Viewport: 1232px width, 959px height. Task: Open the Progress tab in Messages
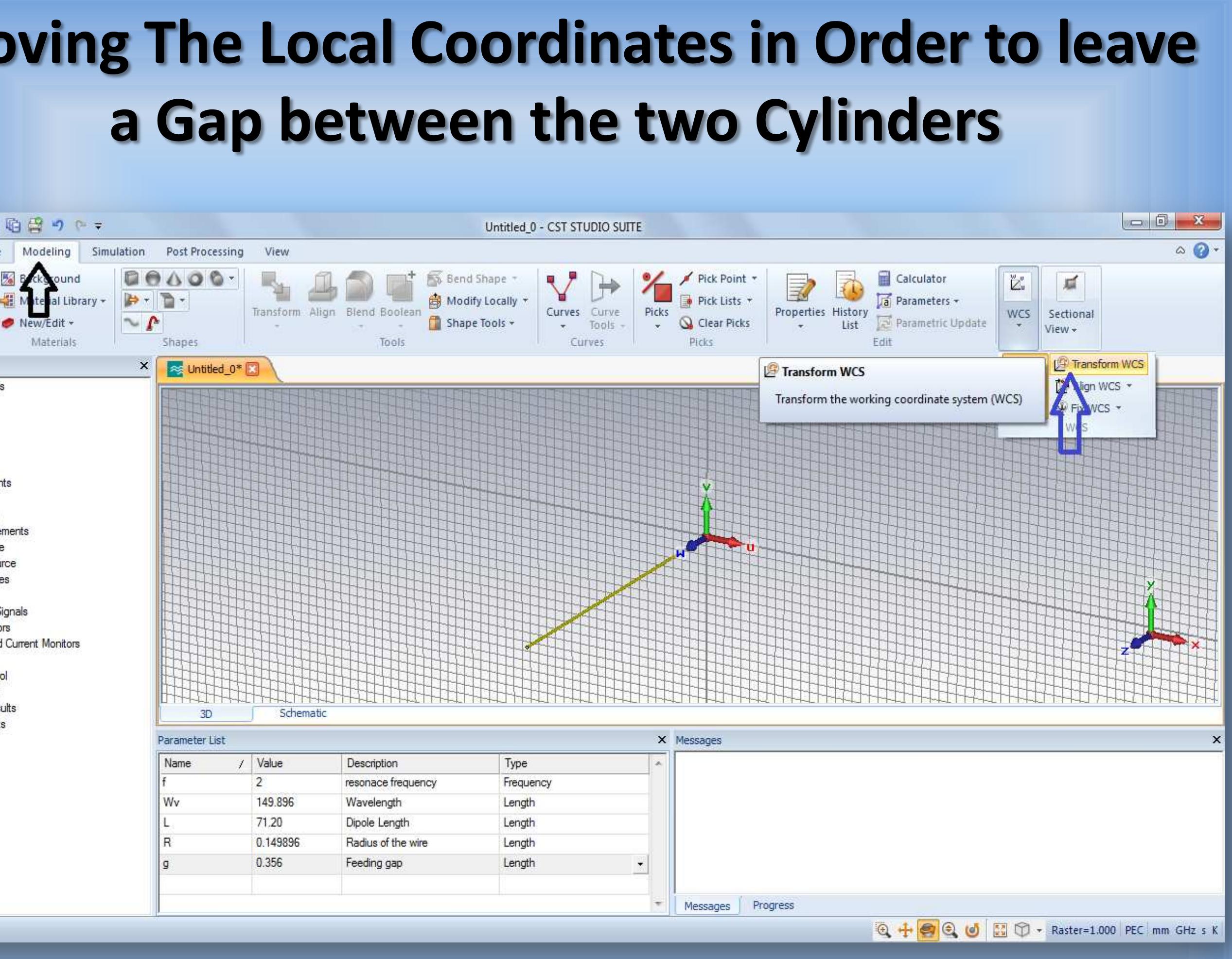773,906
